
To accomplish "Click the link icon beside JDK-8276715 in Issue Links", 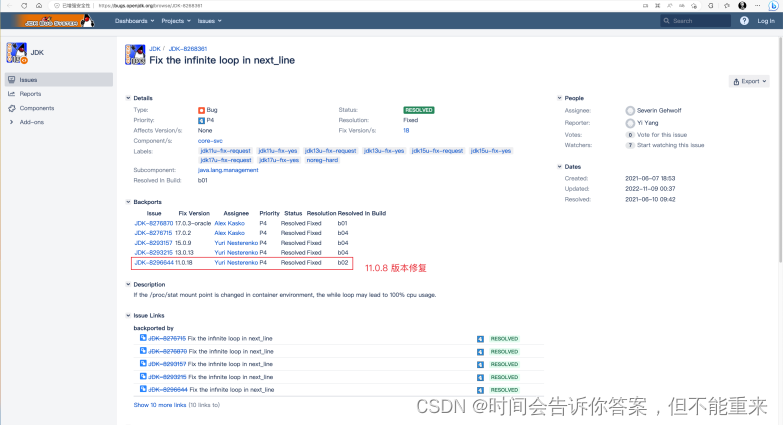I will tap(143, 338).
